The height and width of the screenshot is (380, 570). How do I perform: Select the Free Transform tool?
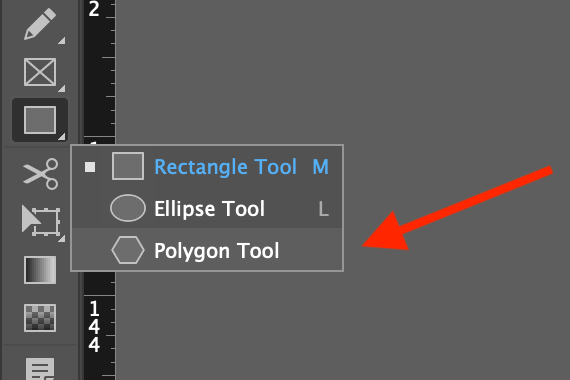tap(40, 221)
